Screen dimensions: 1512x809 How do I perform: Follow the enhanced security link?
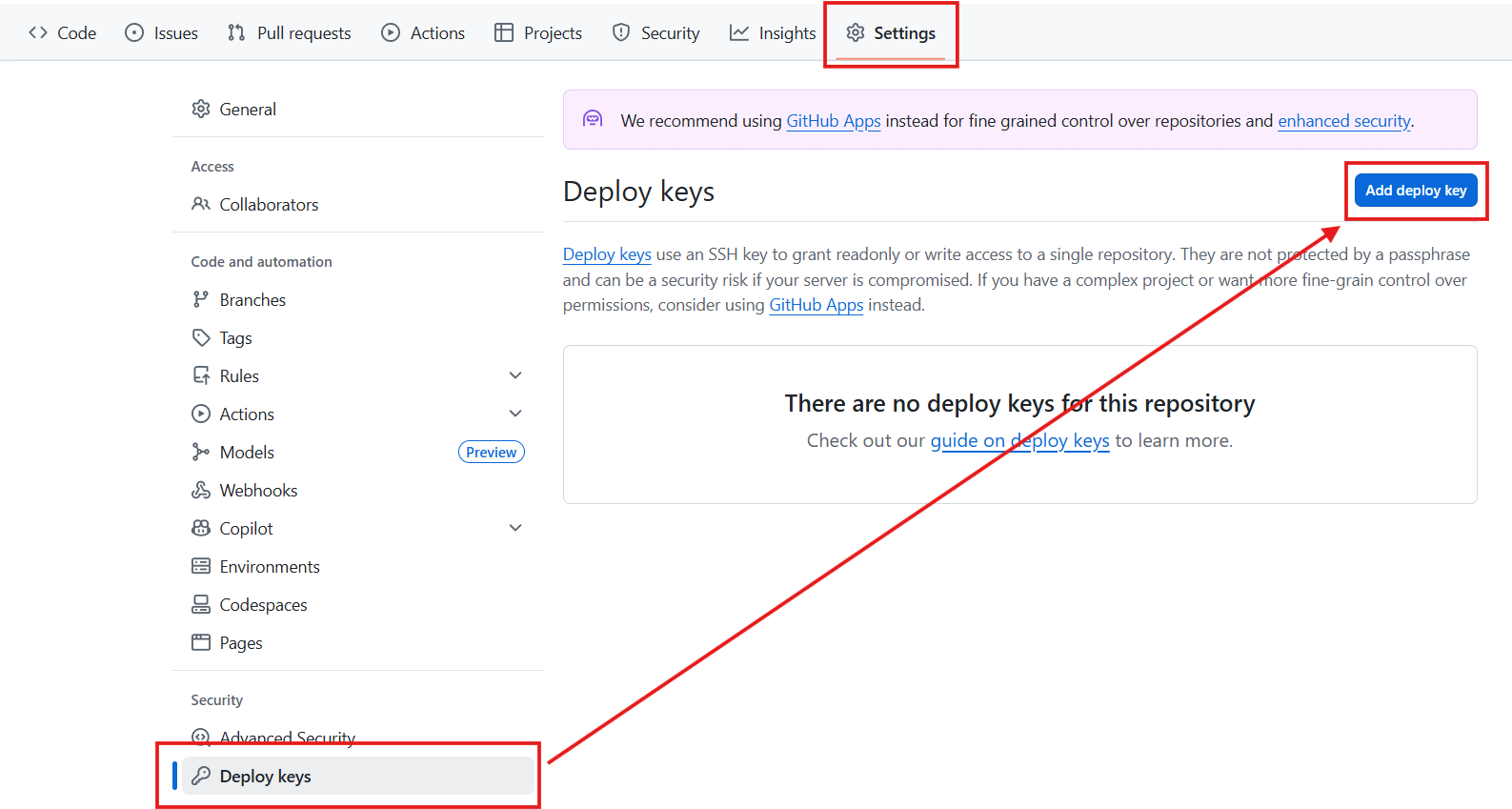(1344, 121)
